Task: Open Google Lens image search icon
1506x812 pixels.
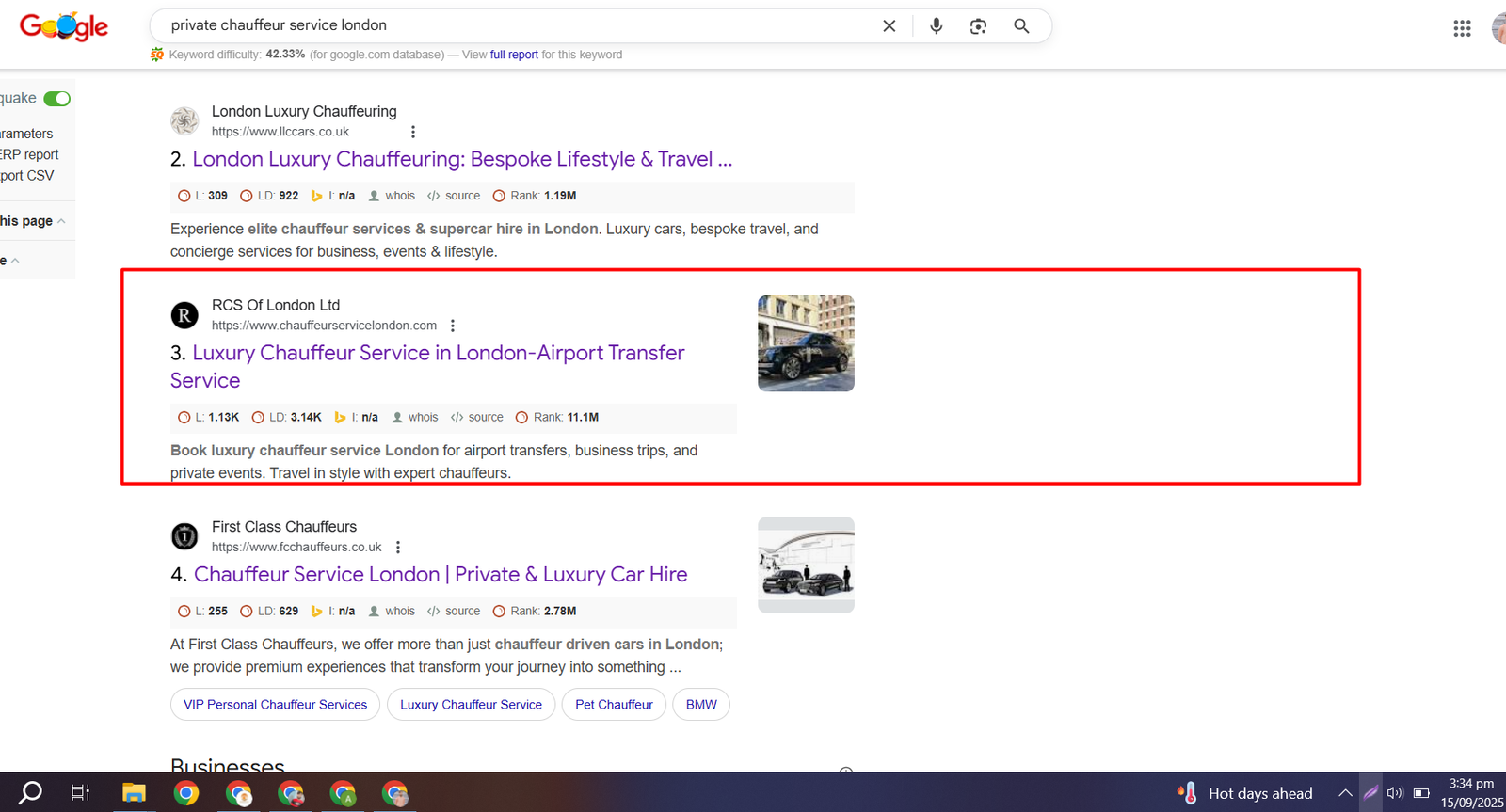Action: (x=978, y=26)
